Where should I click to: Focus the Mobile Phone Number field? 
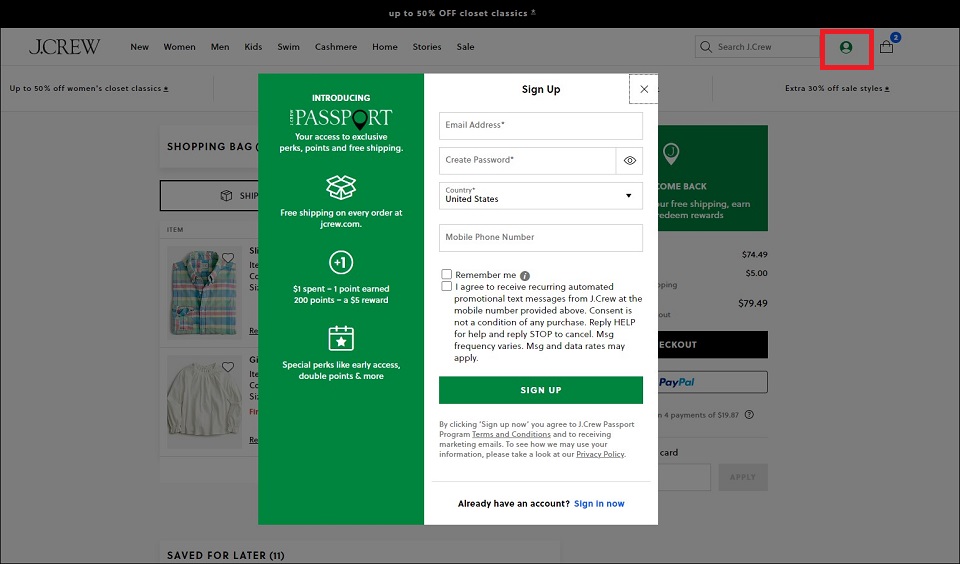click(x=541, y=238)
